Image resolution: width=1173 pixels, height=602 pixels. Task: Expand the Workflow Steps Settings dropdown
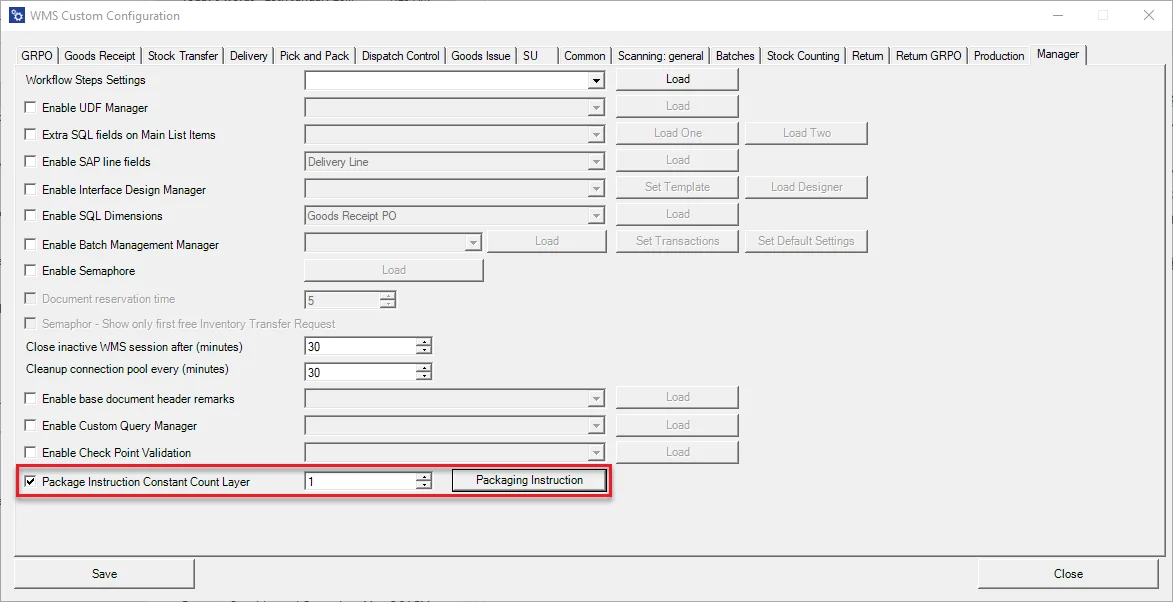point(596,80)
